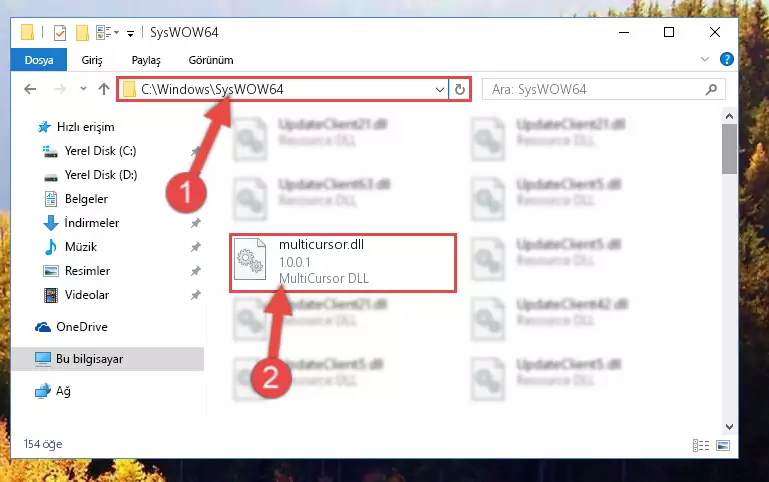Viewport: 769px width, 482px height.
Task: Open Yerel Disk (D:) in the sidebar
Action: pos(101,175)
